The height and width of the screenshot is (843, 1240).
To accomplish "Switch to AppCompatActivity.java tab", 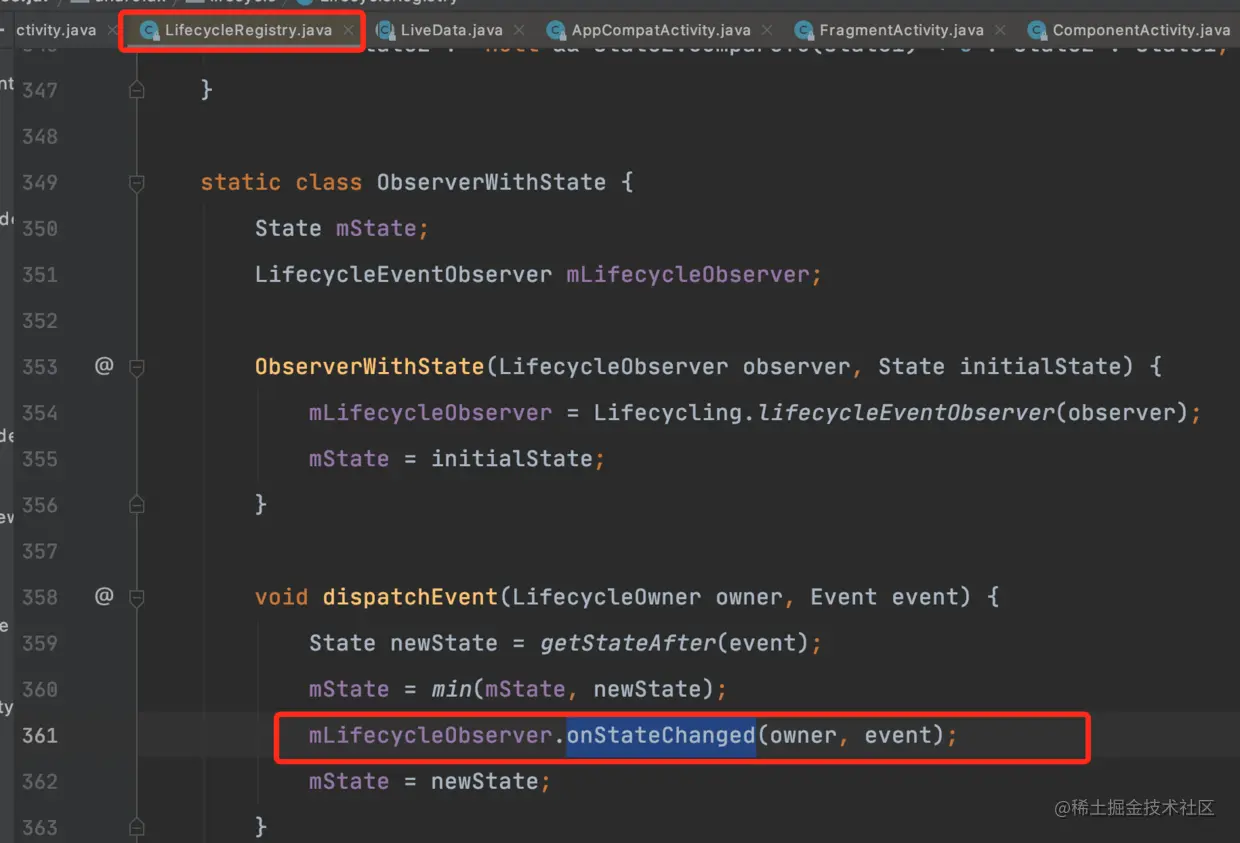I will coord(661,30).
